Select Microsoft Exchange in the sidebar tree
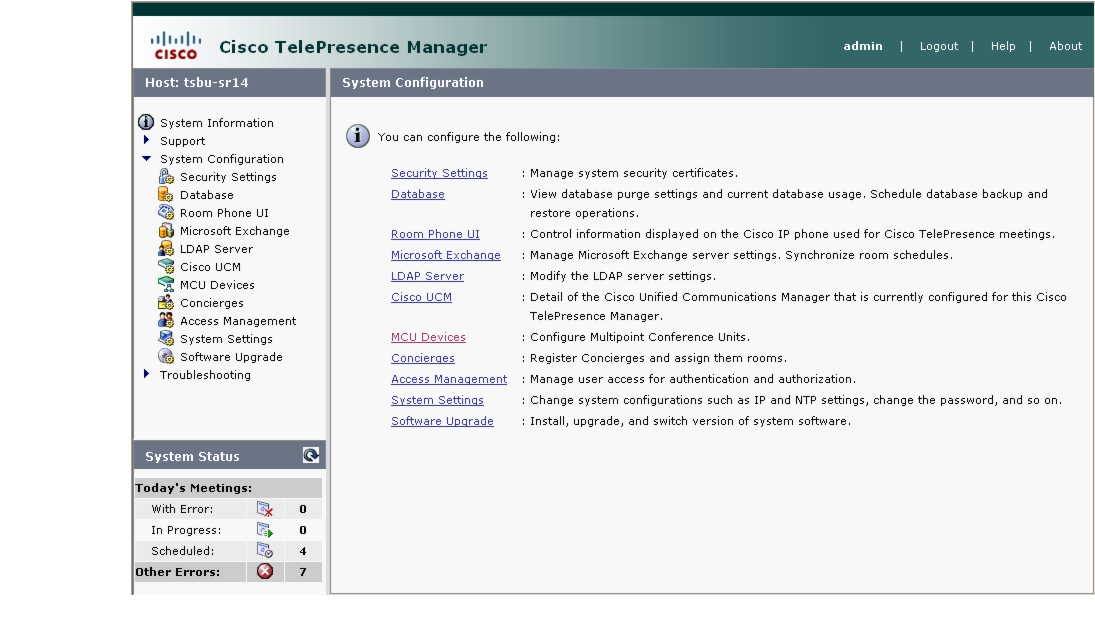Screen dimensions: 1095x636 (235, 231)
